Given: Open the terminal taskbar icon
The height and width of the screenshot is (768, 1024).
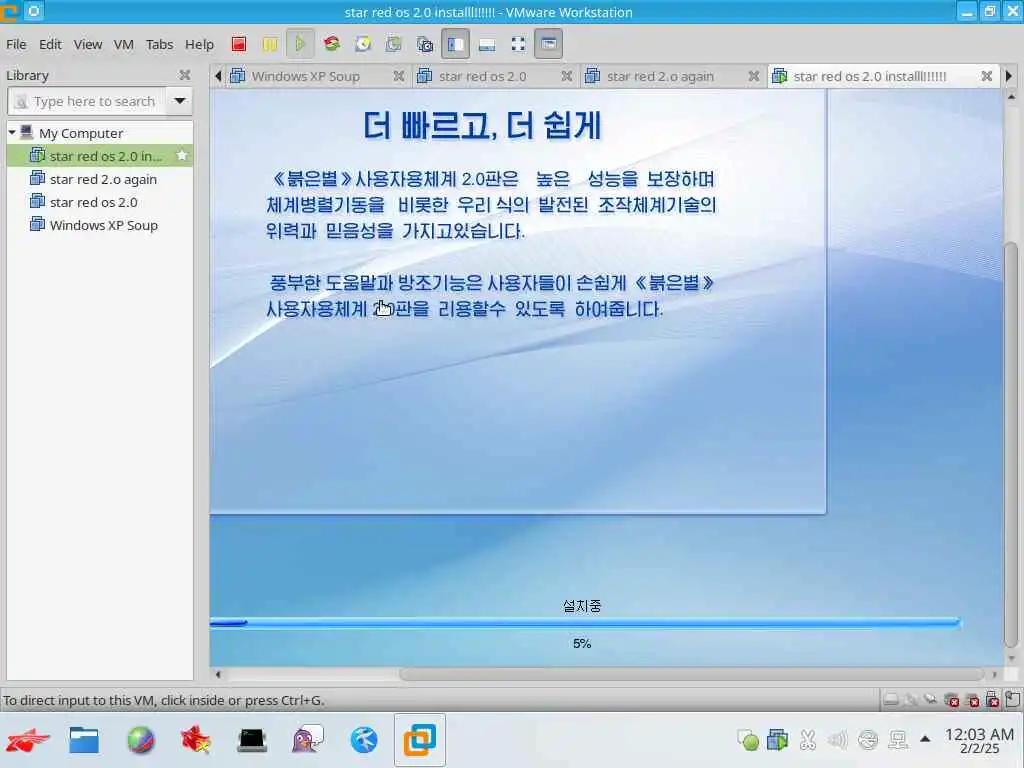Looking at the screenshot, I should pyautogui.click(x=252, y=740).
